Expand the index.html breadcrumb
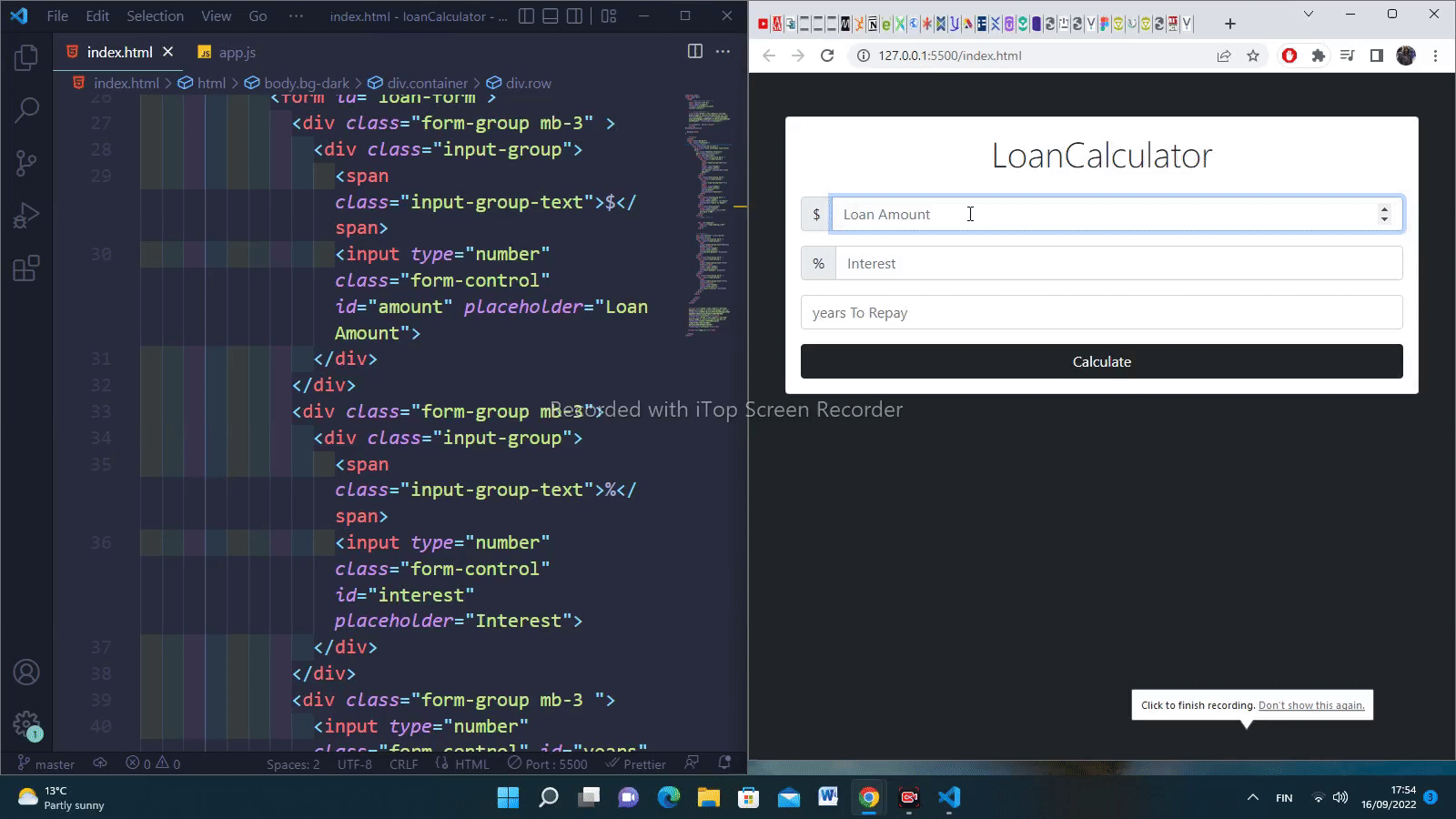Viewport: 1456px width, 819px height. point(116,83)
